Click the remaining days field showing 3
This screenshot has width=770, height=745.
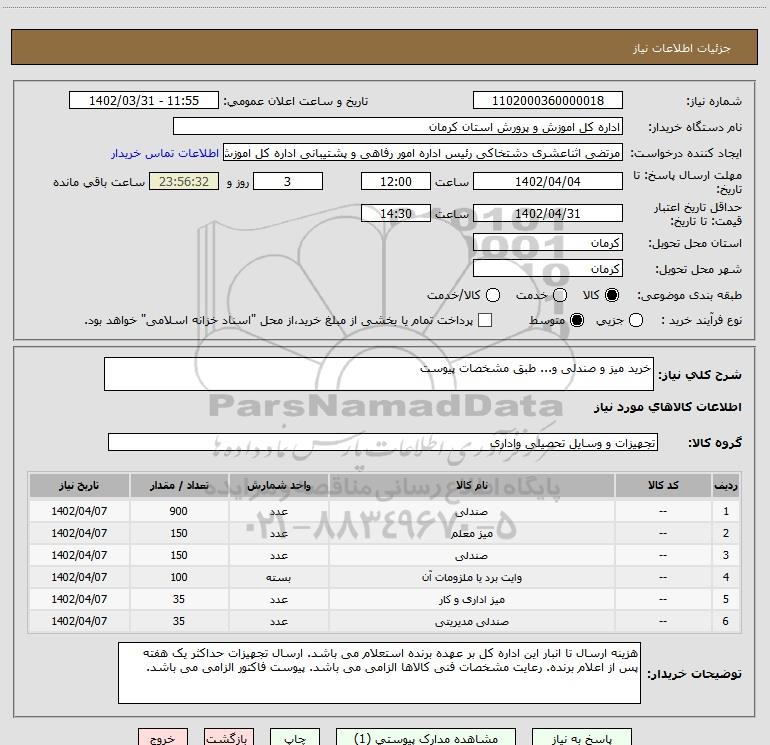[288, 181]
